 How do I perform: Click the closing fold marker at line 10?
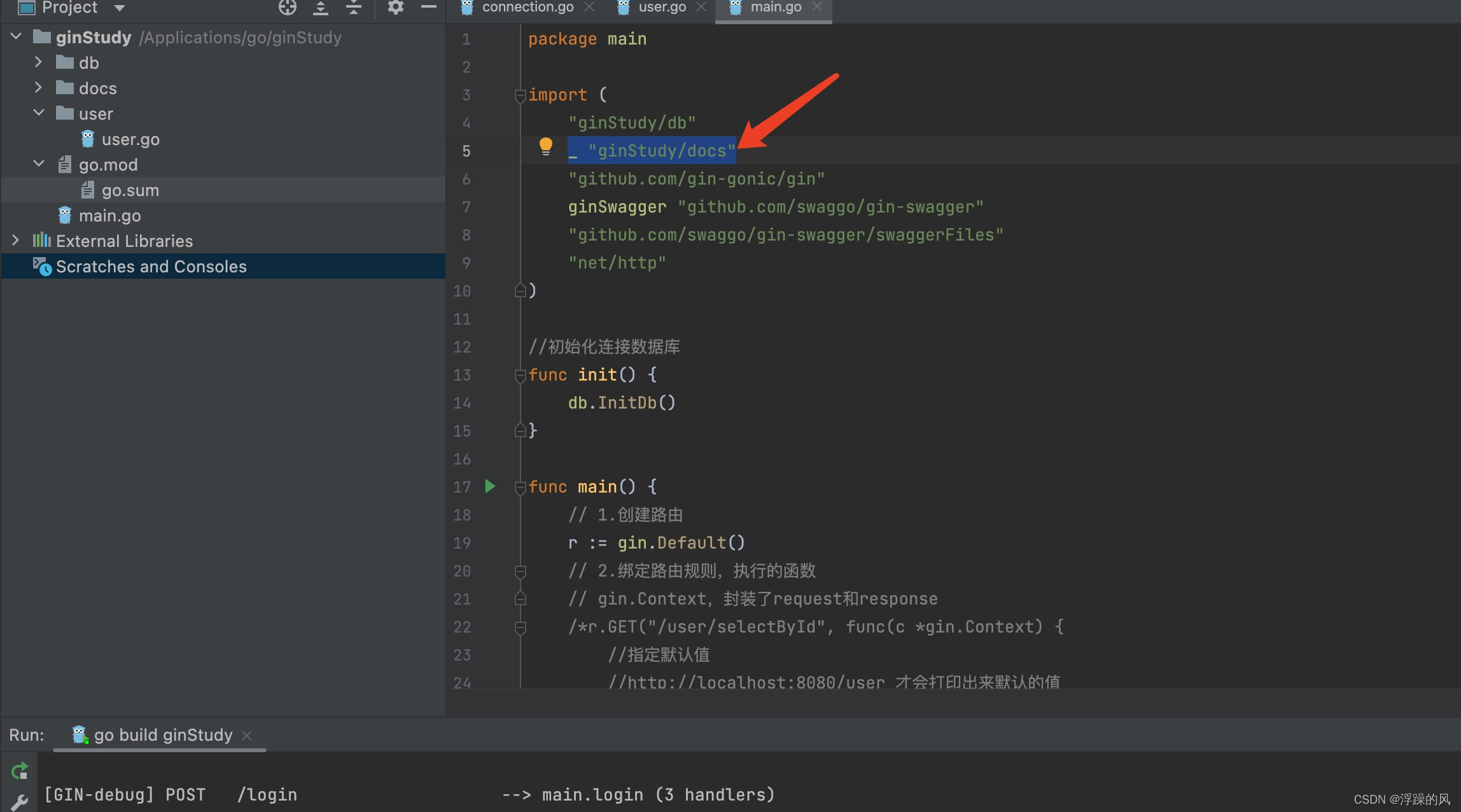(x=520, y=290)
